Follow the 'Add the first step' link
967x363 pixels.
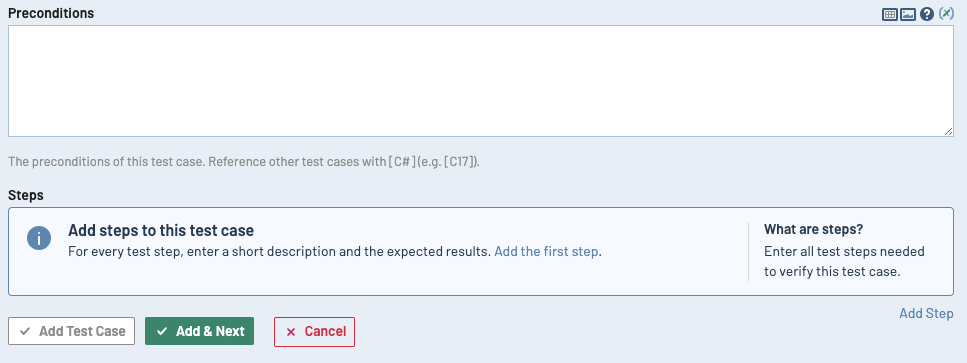tap(546, 251)
